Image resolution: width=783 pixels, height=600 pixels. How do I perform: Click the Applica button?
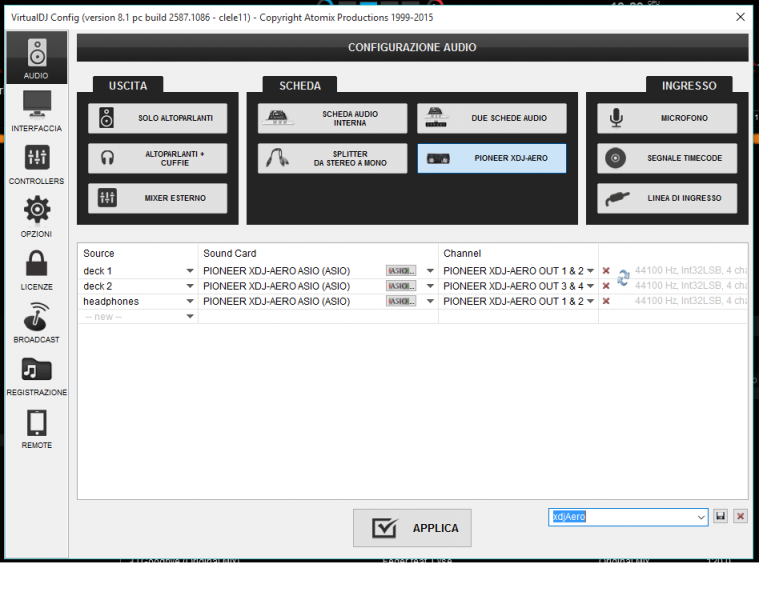[412, 528]
